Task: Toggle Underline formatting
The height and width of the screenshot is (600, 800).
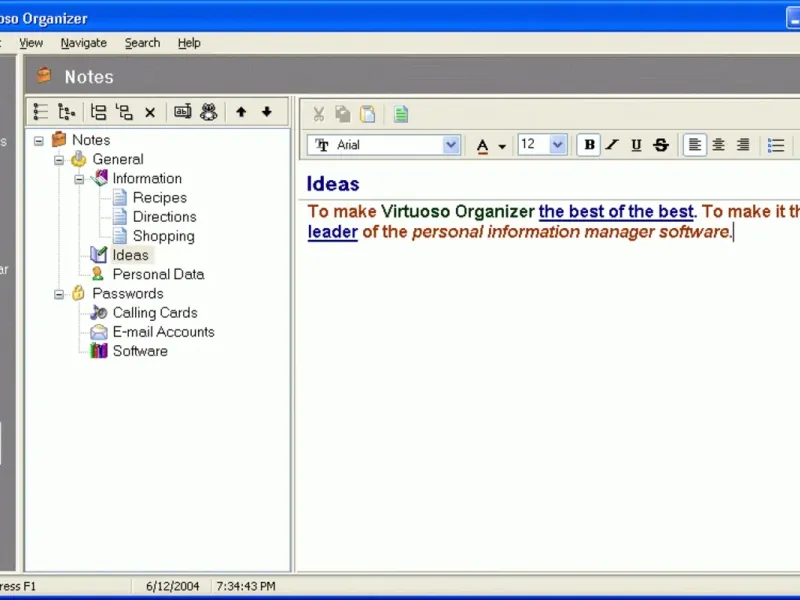Action: point(636,145)
